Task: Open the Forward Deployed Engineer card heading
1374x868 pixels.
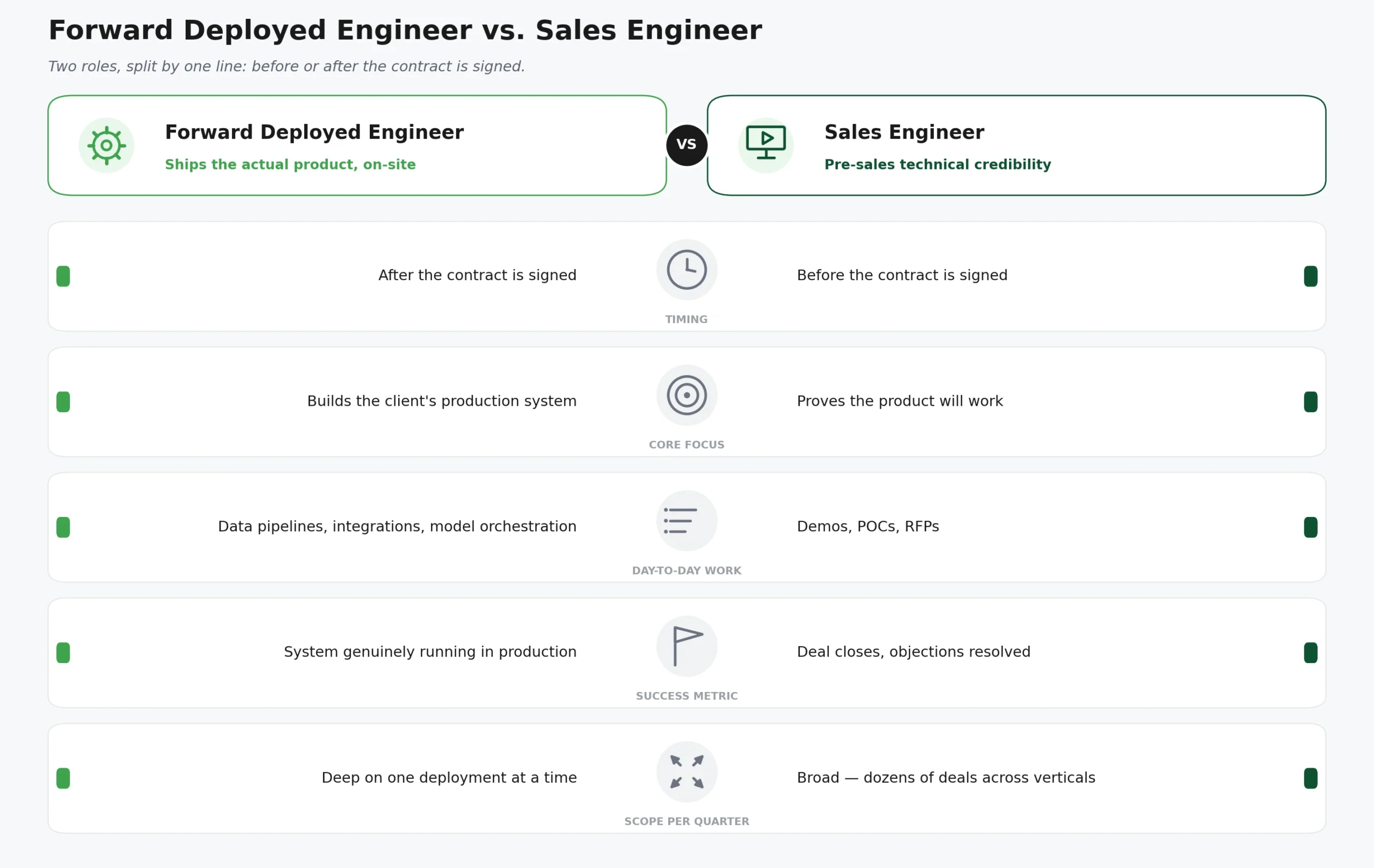Action: pyautogui.click(x=314, y=133)
